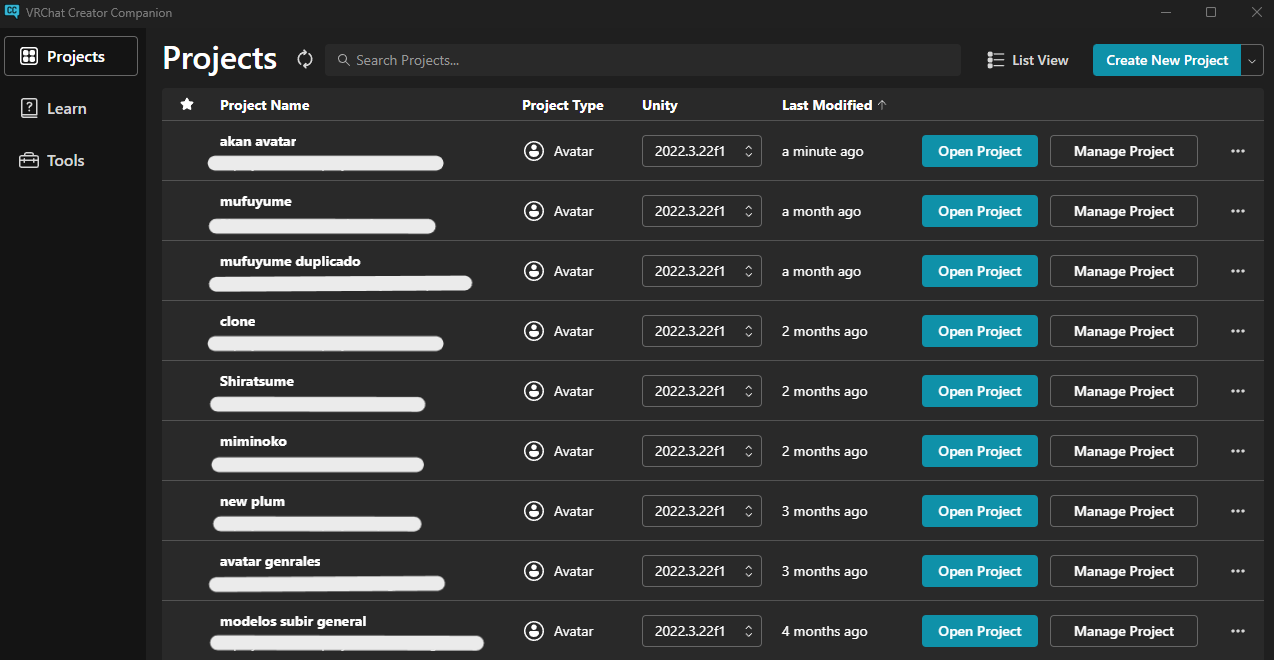Screen dimensions: 1274x660
Task: Change Unity version for new plum
Action: click(x=702, y=511)
